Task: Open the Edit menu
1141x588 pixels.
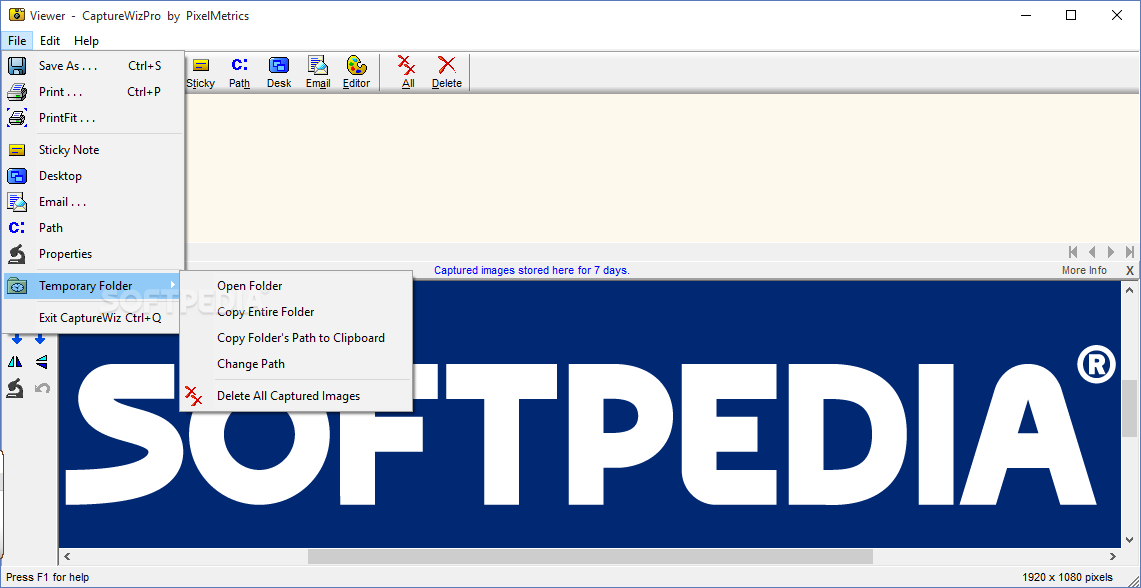Action: click(x=50, y=41)
